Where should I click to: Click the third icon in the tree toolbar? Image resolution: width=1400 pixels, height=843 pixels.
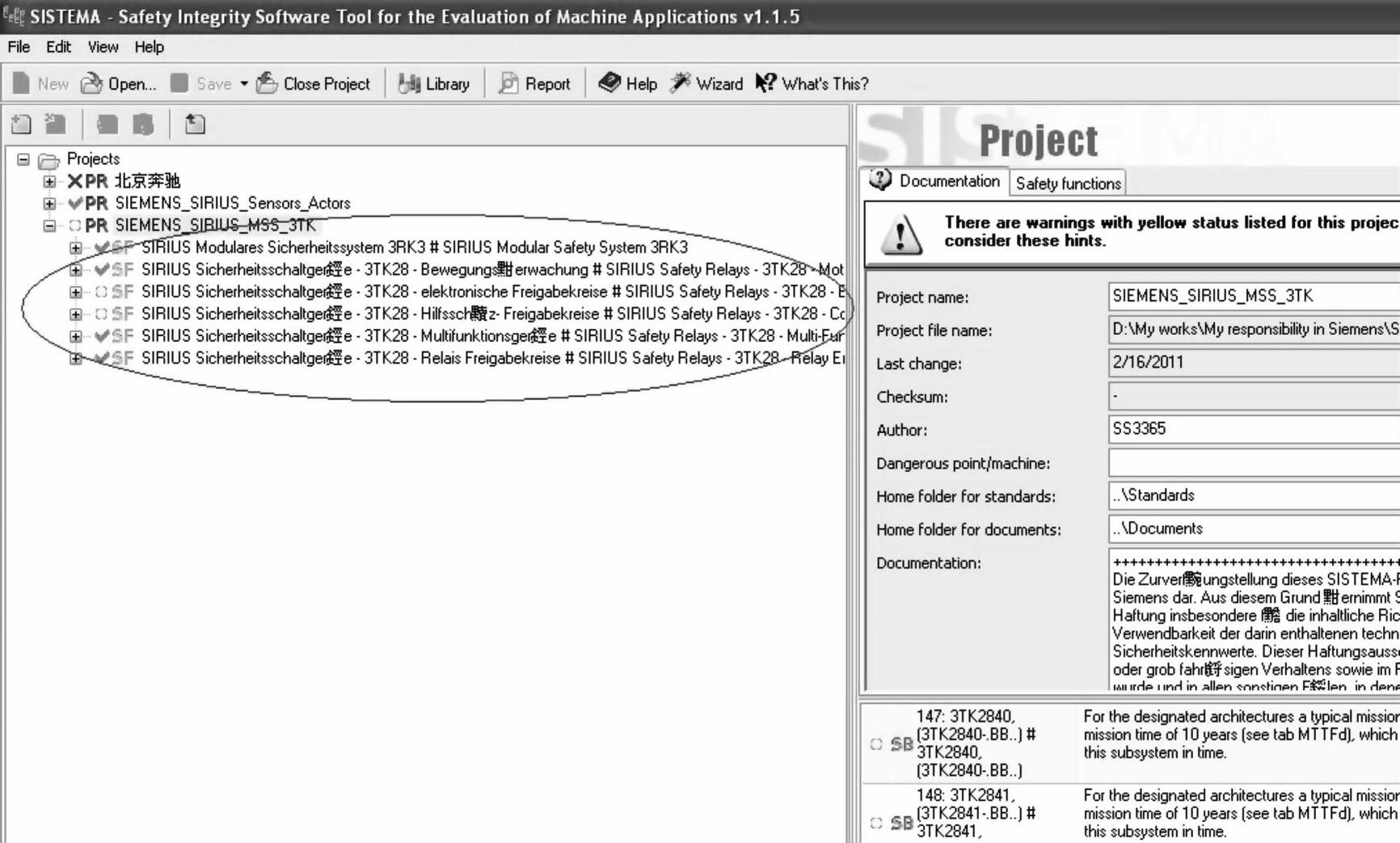click(107, 124)
